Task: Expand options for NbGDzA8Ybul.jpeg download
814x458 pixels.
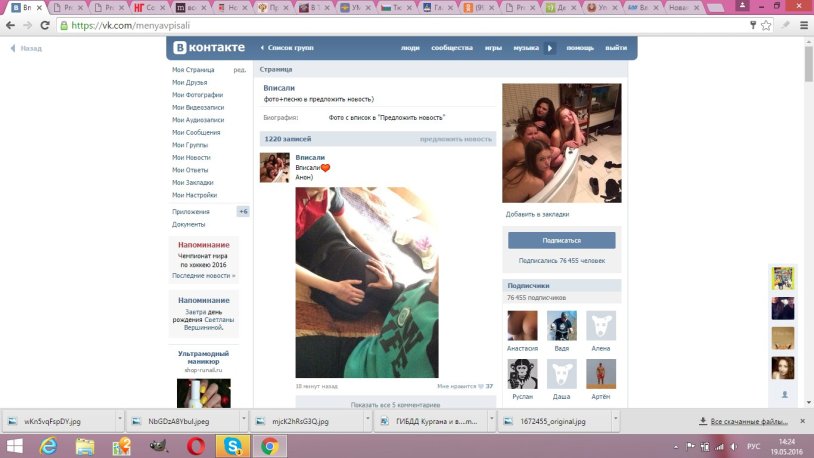Action: [x=243, y=421]
